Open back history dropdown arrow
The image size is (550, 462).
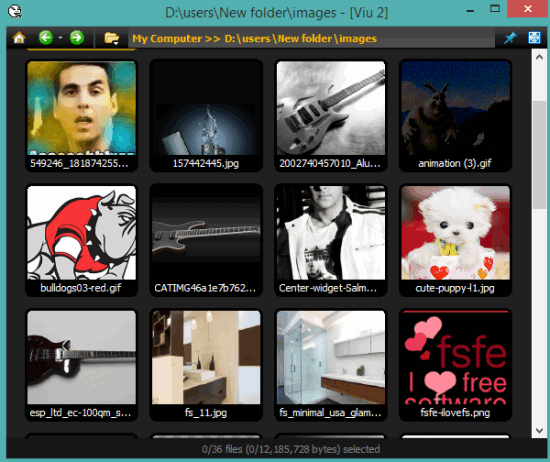60,38
